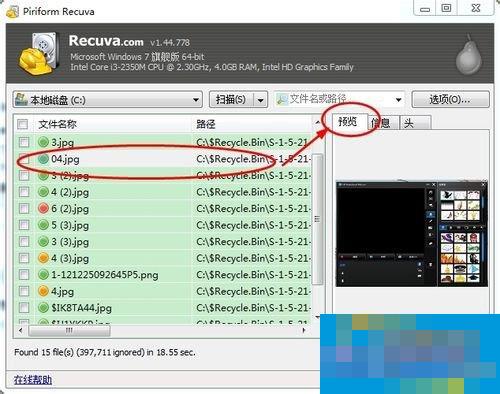Click the orange status icon beside 4.jpg
Screen dimensions: 500x394
[x=43, y=291]
